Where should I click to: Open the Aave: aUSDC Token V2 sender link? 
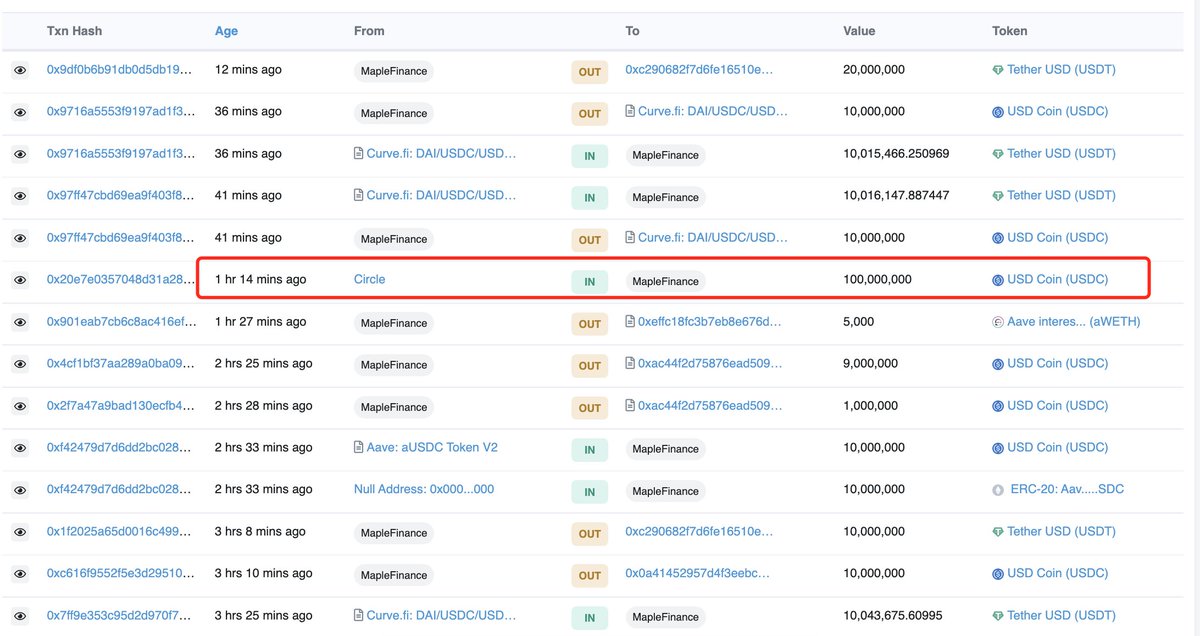[432, 448]
